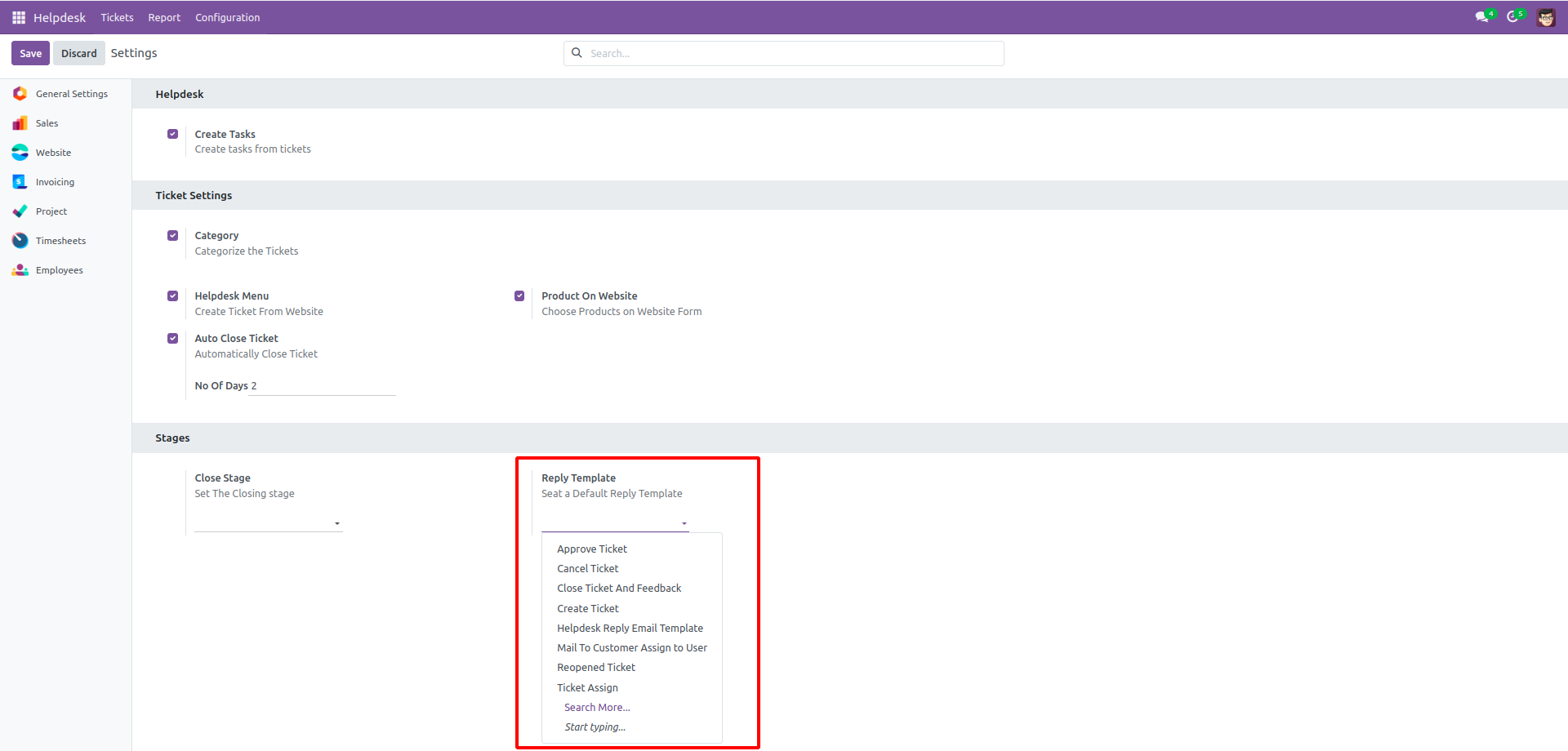Open Website settings section label
The width and height of the screenshot is (1568, 751).
point(53,153)
